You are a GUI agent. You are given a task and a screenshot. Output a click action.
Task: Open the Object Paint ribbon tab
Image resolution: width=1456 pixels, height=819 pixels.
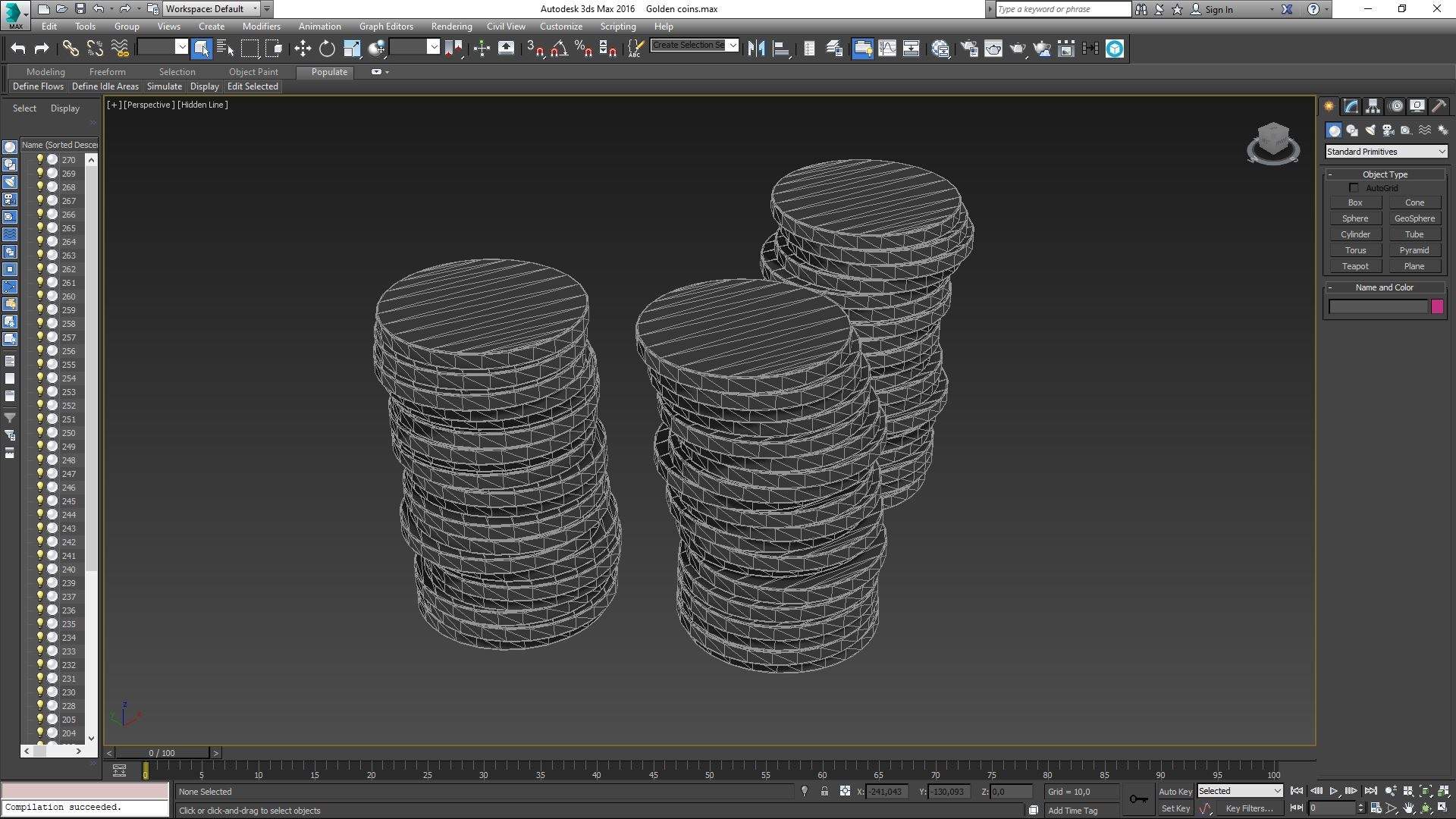tap(253, 72)
